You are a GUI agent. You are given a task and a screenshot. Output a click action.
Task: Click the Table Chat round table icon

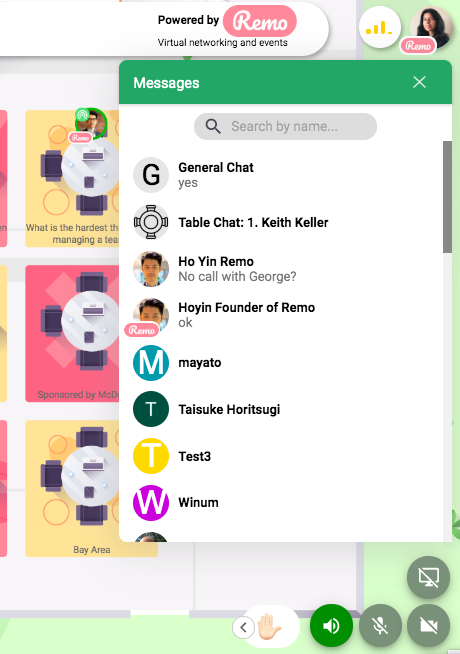tap(151, 222)
